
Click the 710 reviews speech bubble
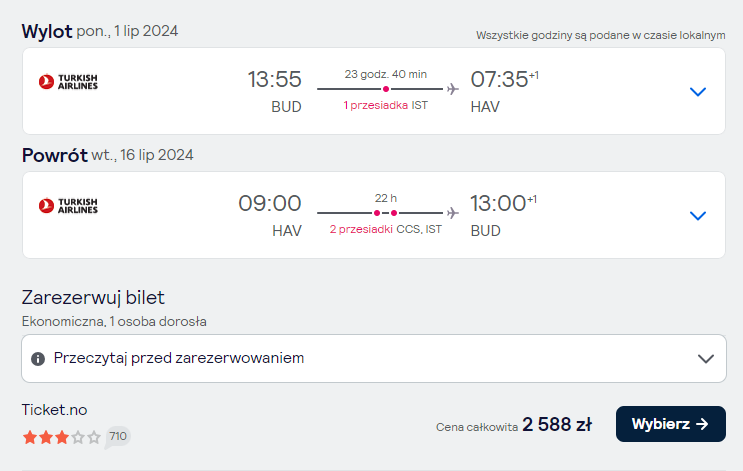[118, 436]
